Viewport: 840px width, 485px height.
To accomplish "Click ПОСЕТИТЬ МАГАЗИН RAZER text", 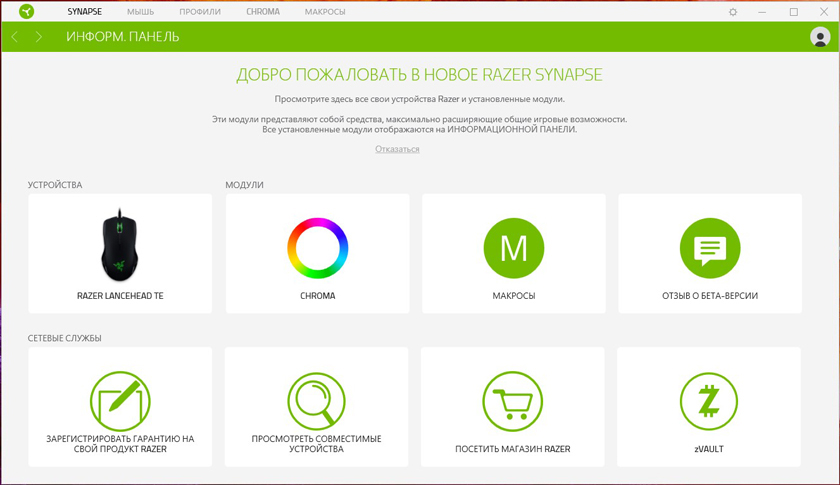I will [x=513, y=449].
